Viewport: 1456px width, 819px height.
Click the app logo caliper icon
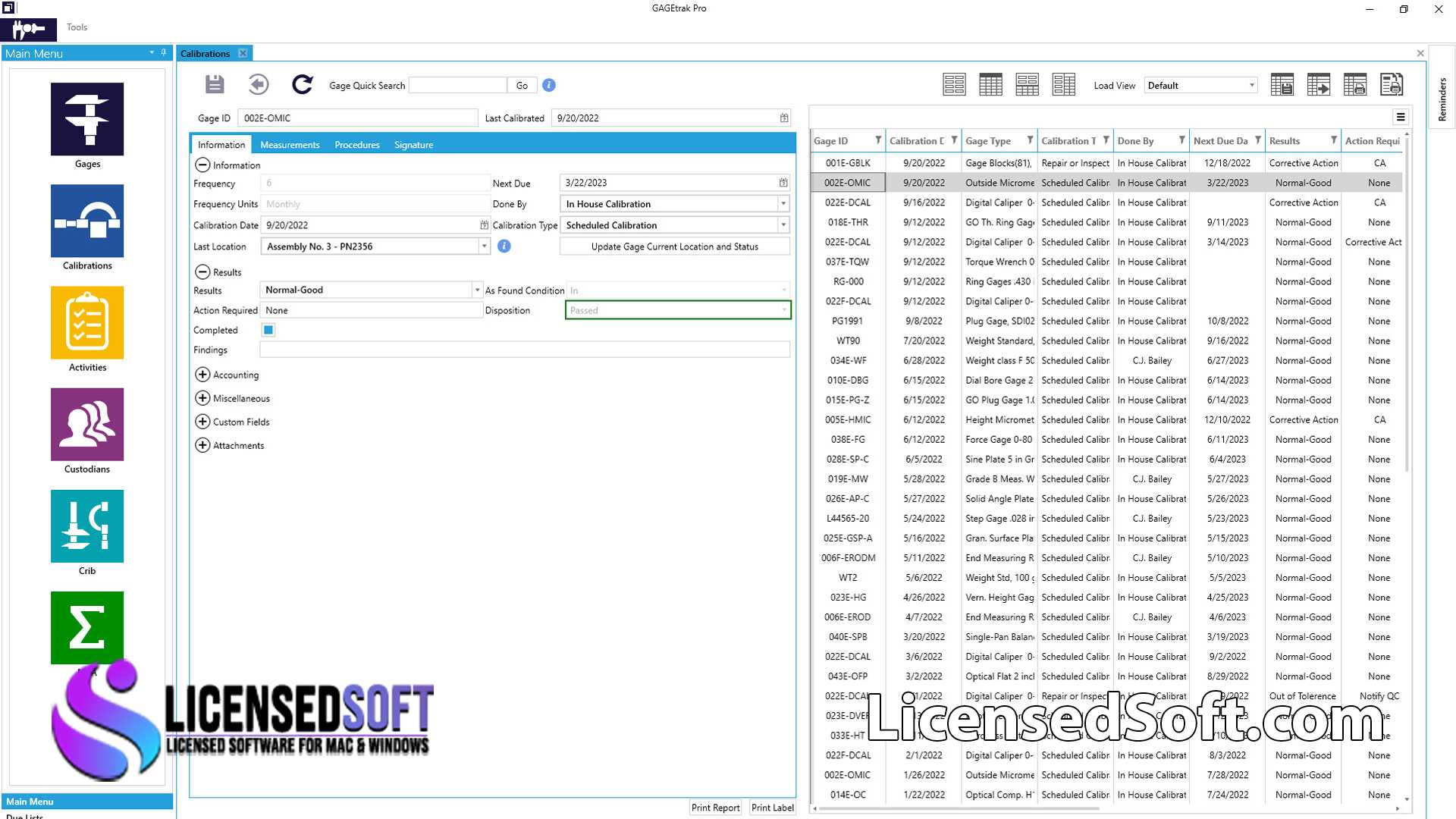click(28, 30)
